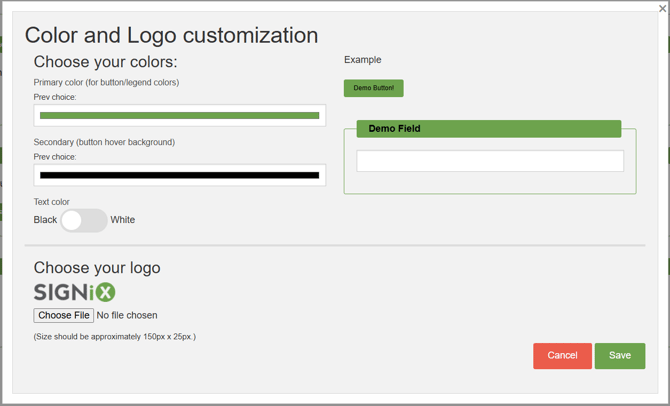Click the Demo Field legend header

[488, 129]
